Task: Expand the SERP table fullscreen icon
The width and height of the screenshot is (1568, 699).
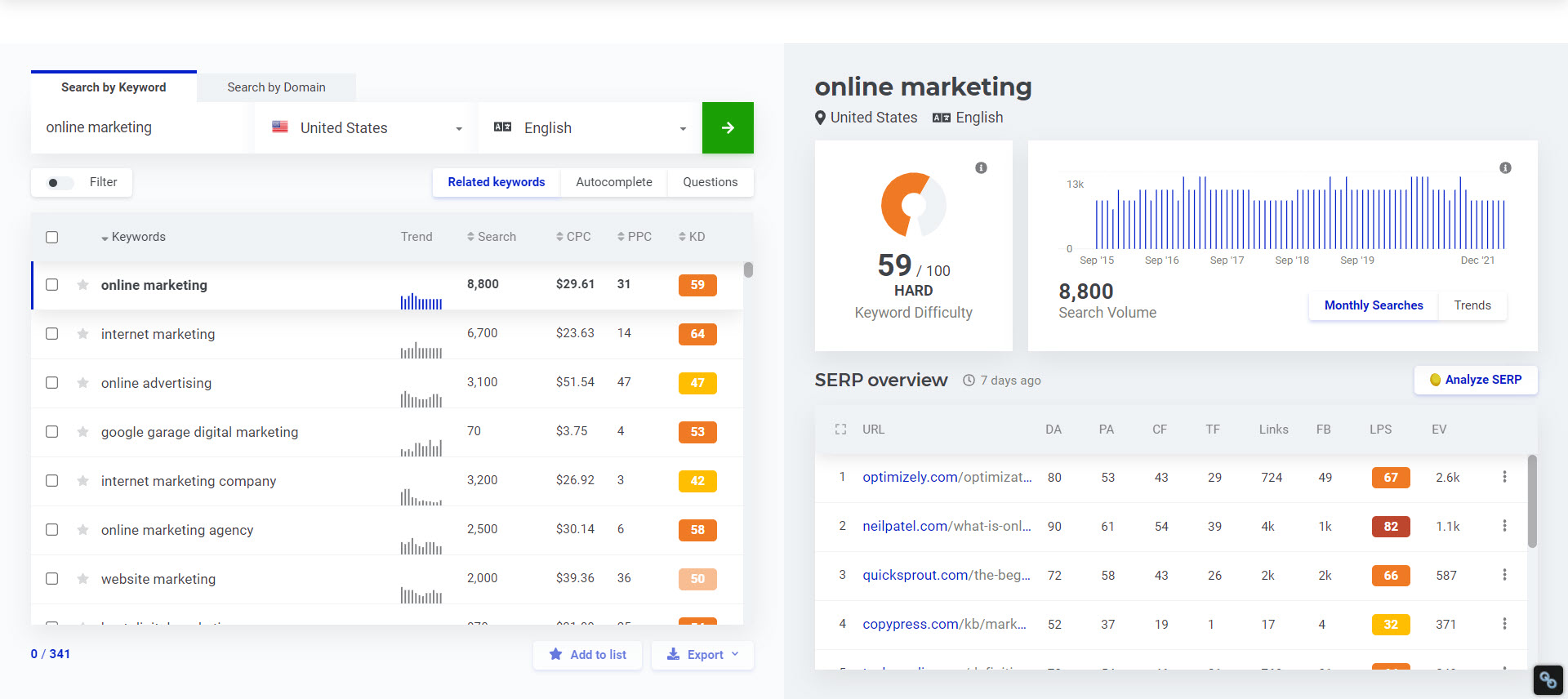Action: 840,430
